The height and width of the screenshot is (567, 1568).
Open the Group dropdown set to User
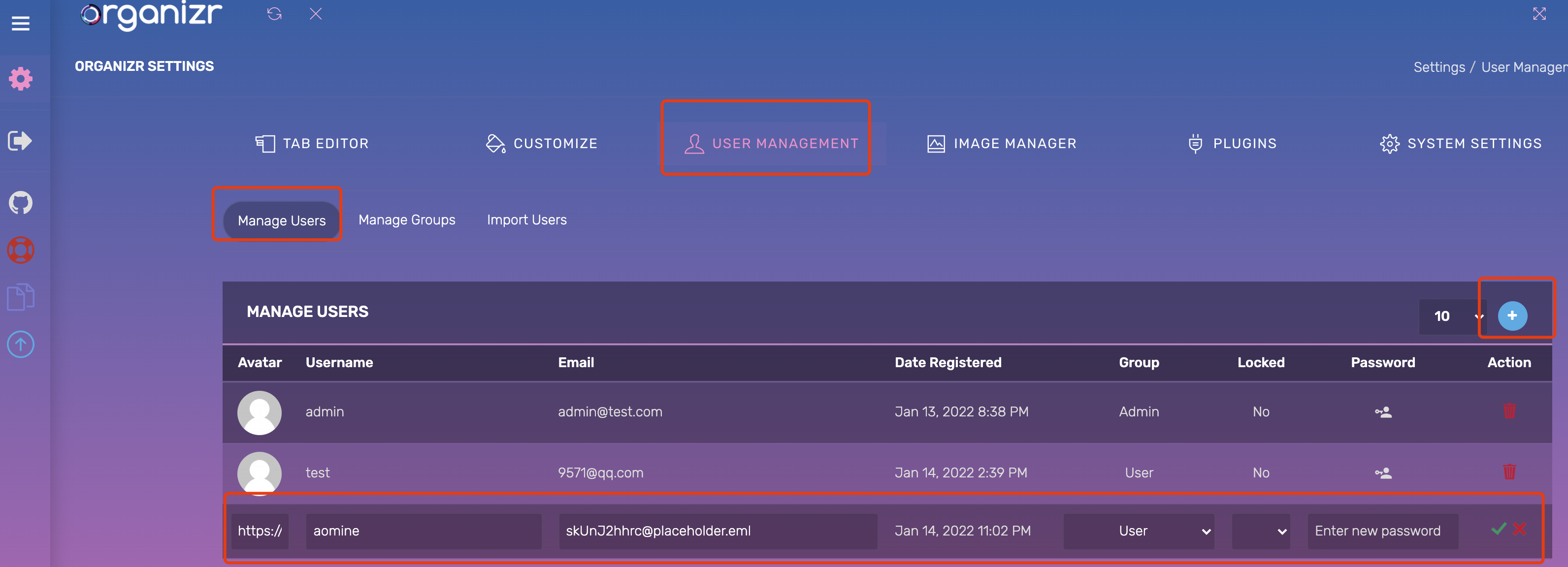pos(1138,531)
